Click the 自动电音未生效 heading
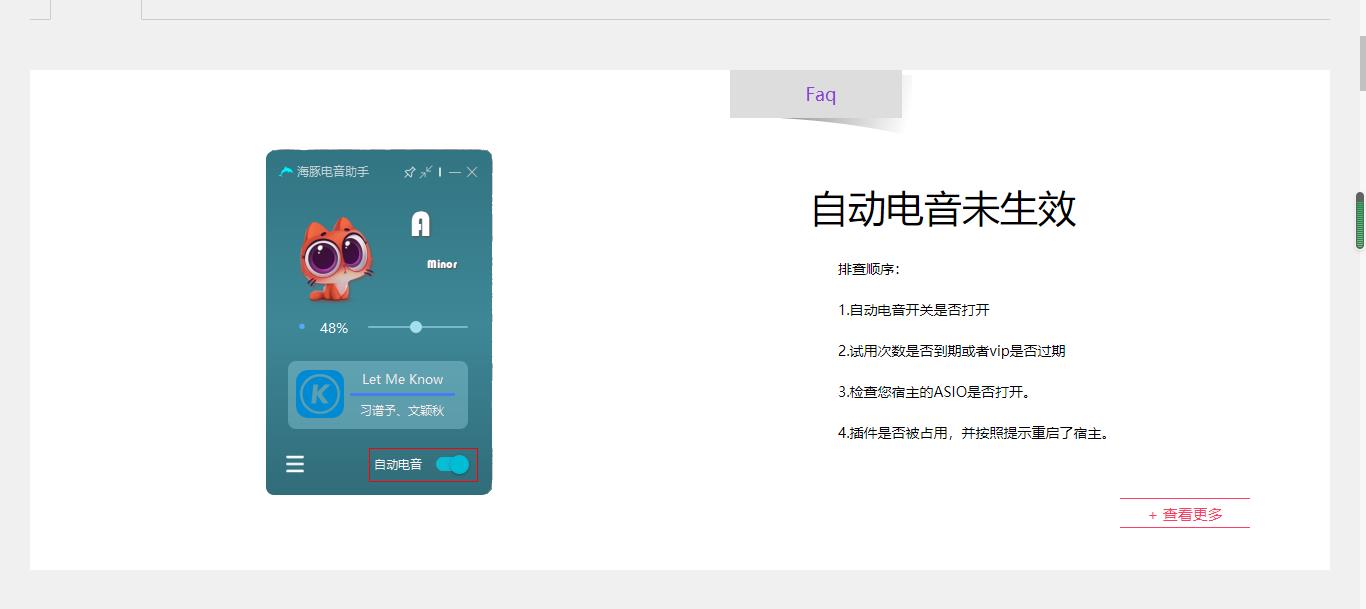Image resolution: width=1366 pixels, height=609 pixels. click(x=943, y=209)
